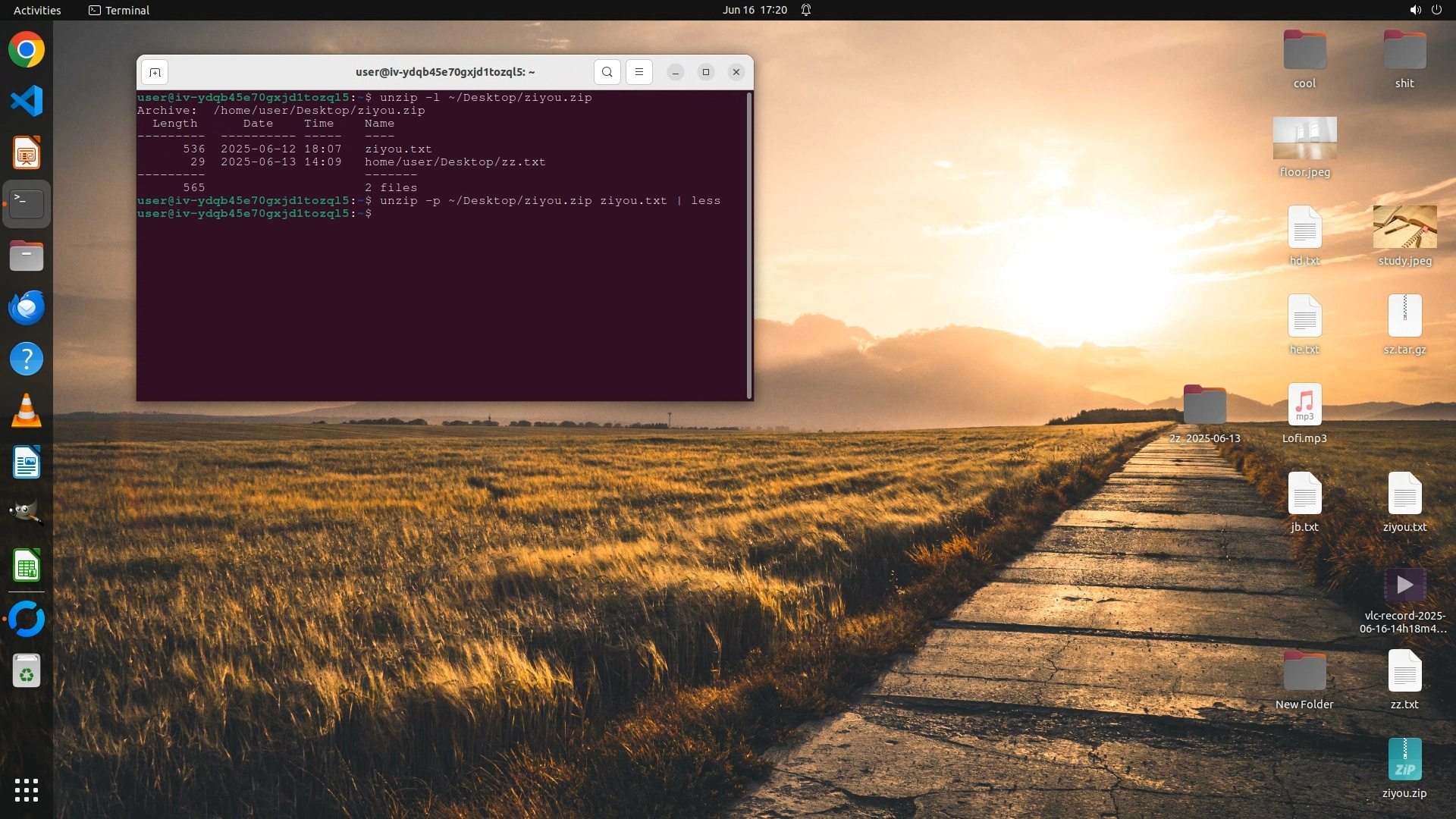The image size is (1456, 819).
Task: Open a new terminal tab
Action: 155,72
